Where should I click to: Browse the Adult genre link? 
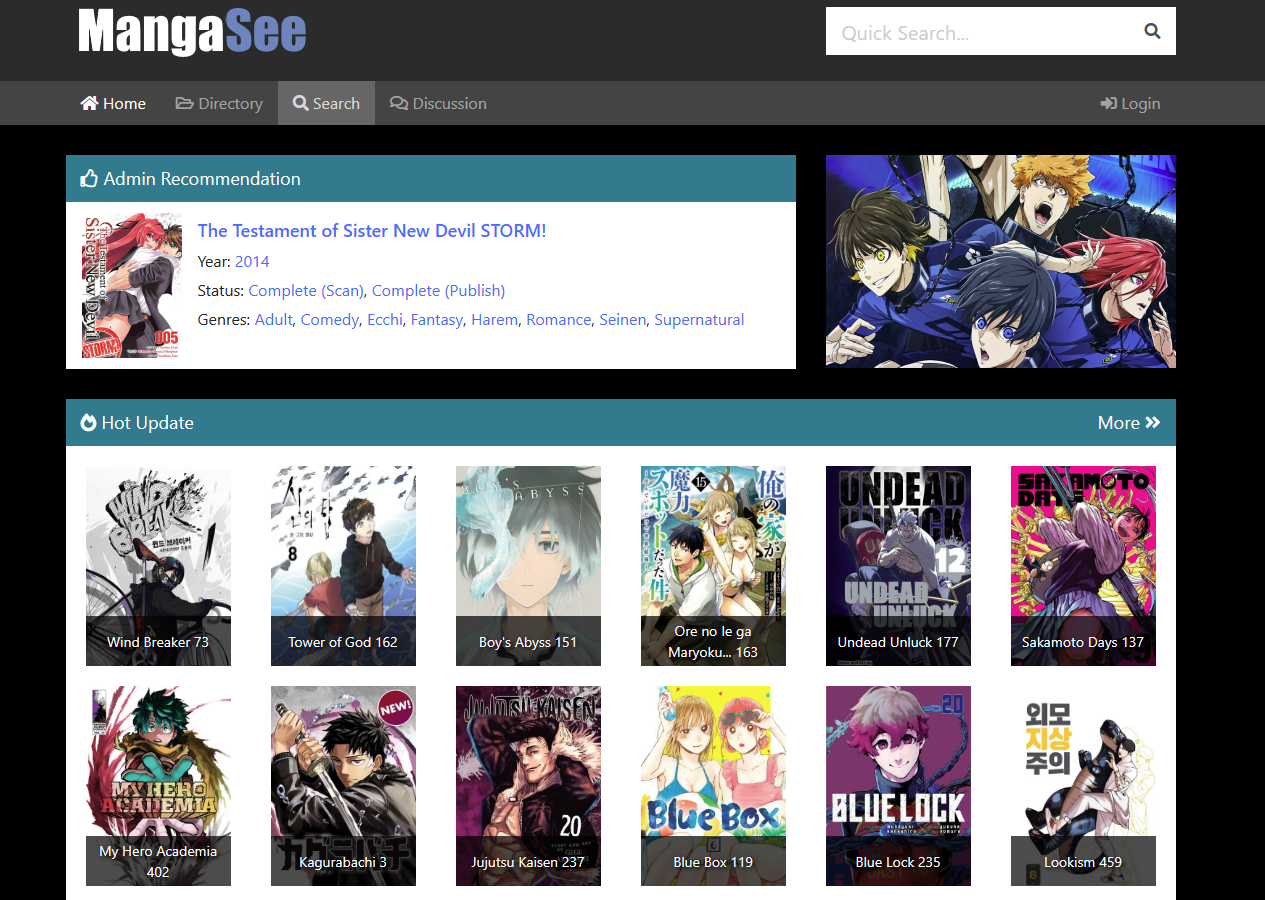tap(274, 320)
